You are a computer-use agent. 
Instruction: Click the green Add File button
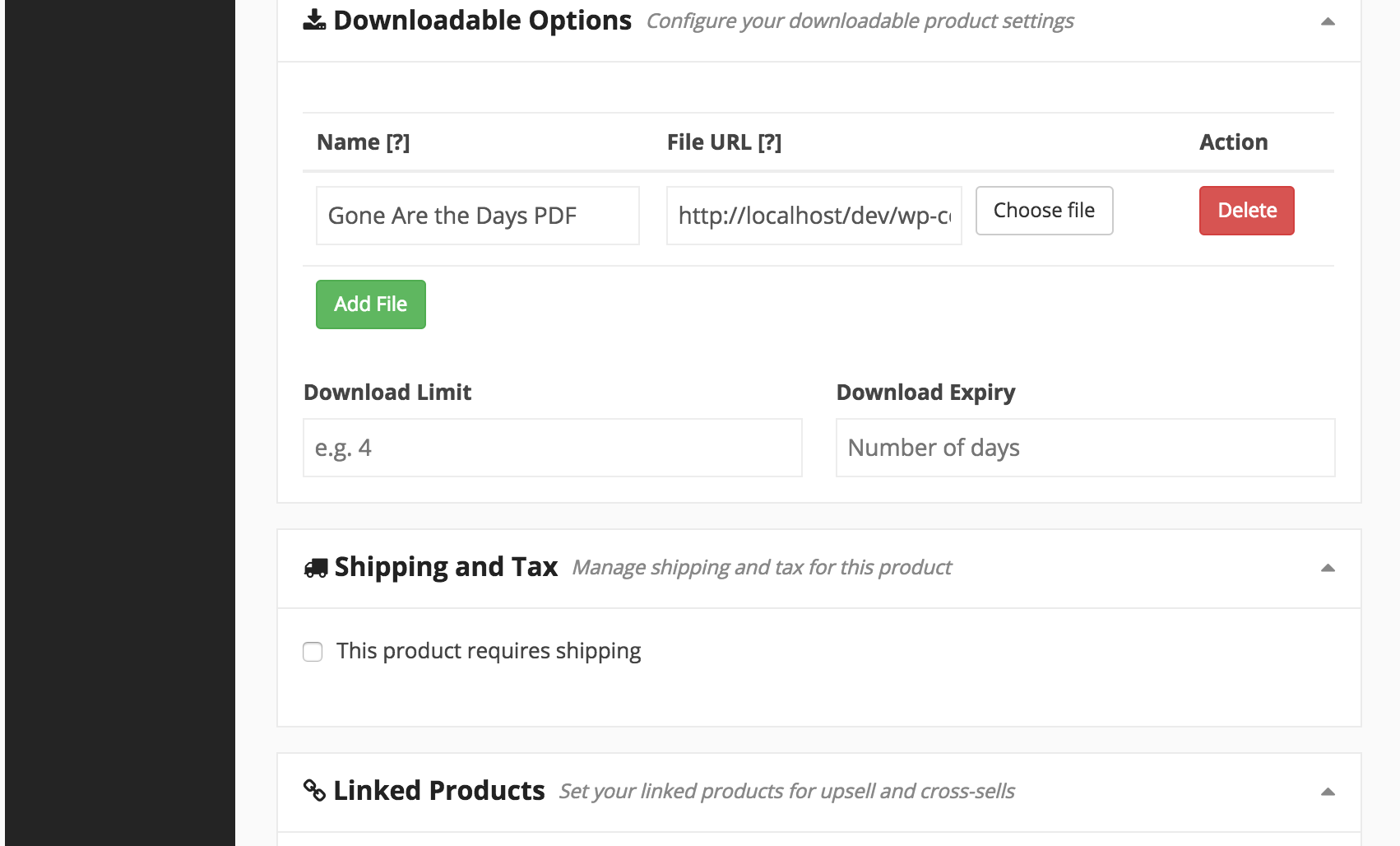(371, 304)
